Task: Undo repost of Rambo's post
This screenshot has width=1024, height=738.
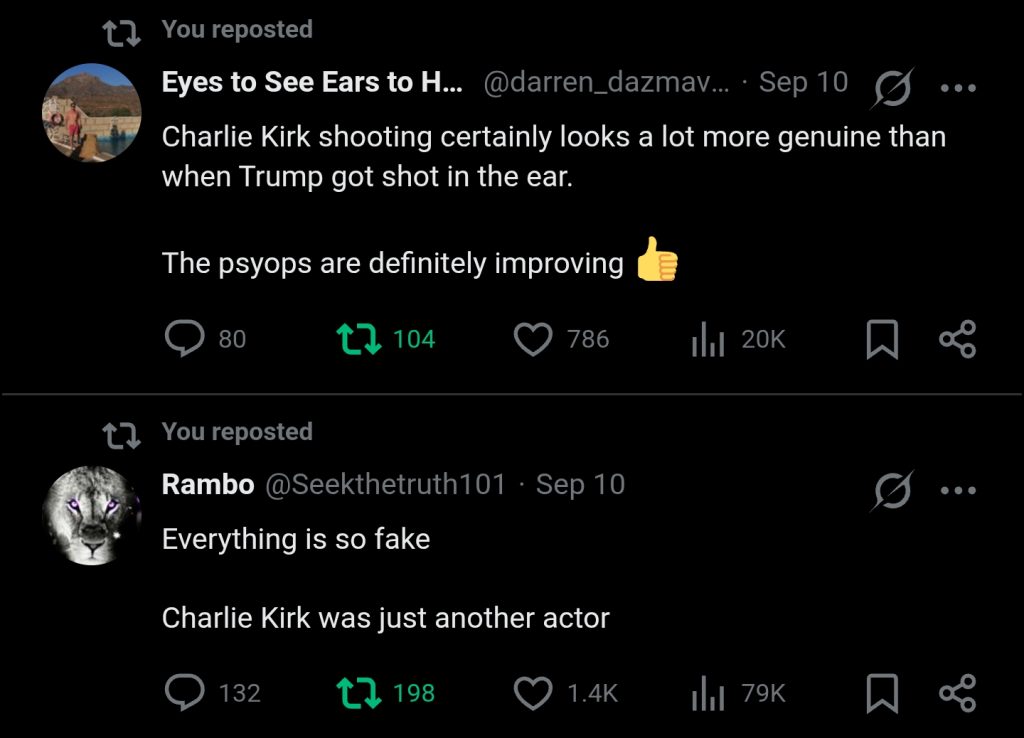Action: coord(357,693)
